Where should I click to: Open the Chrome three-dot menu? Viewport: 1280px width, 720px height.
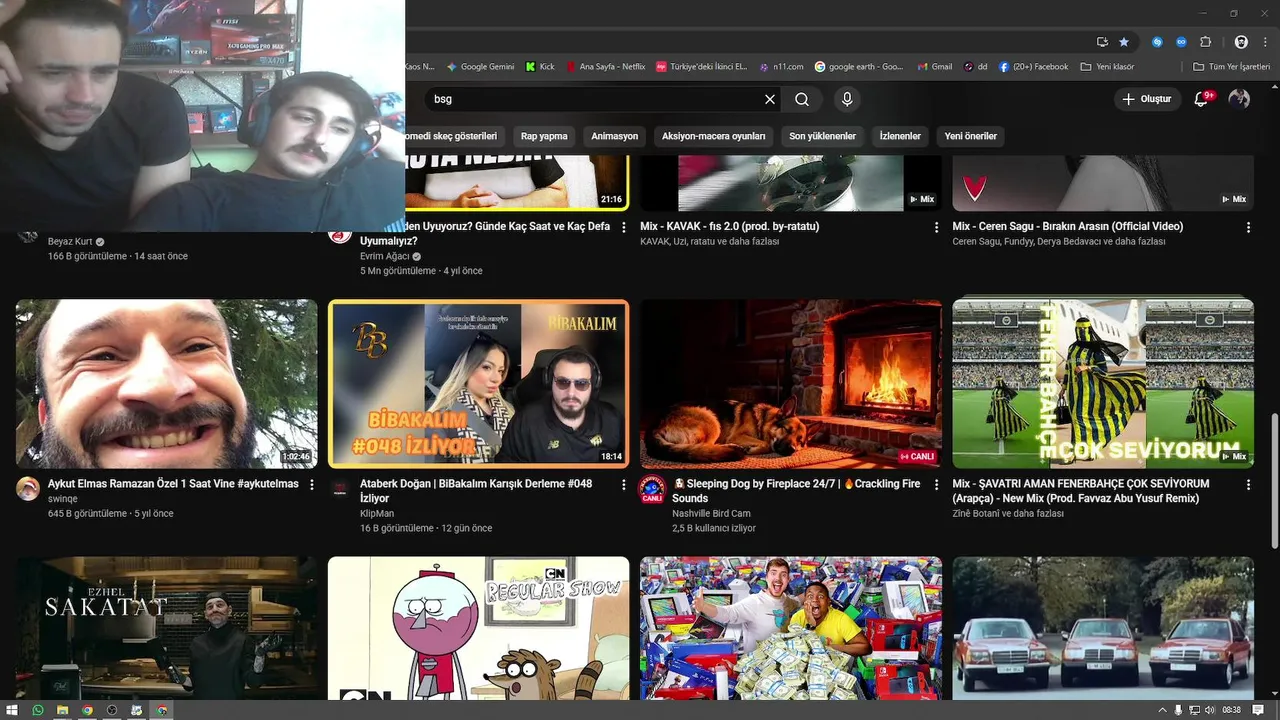(1264, 42)
